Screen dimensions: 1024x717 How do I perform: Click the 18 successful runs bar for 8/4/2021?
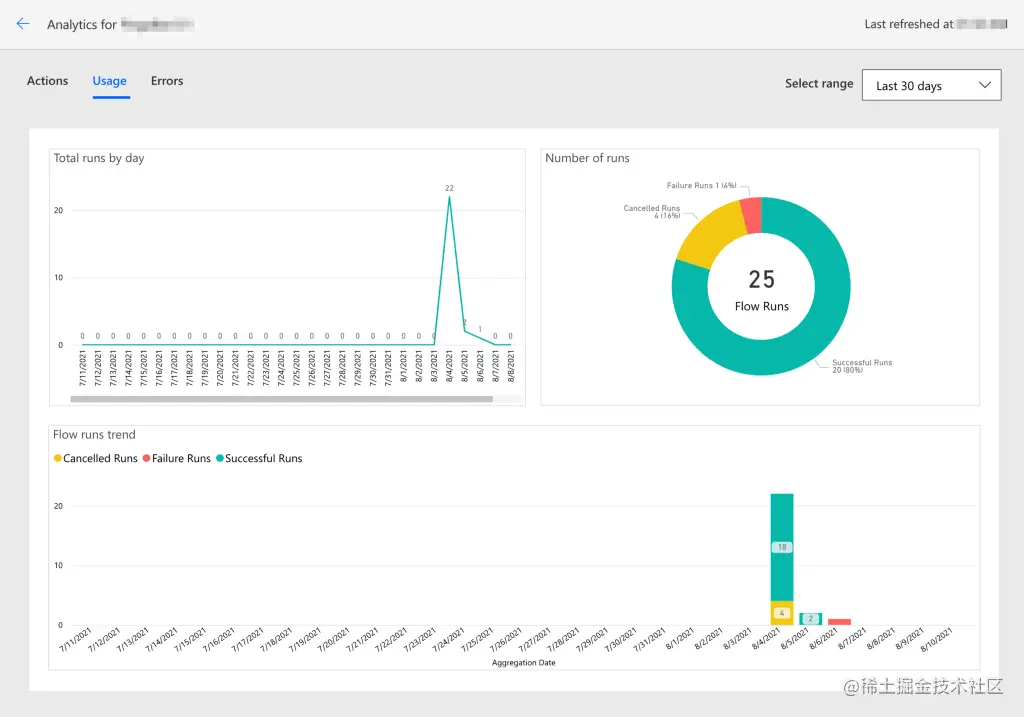[782, 547]
